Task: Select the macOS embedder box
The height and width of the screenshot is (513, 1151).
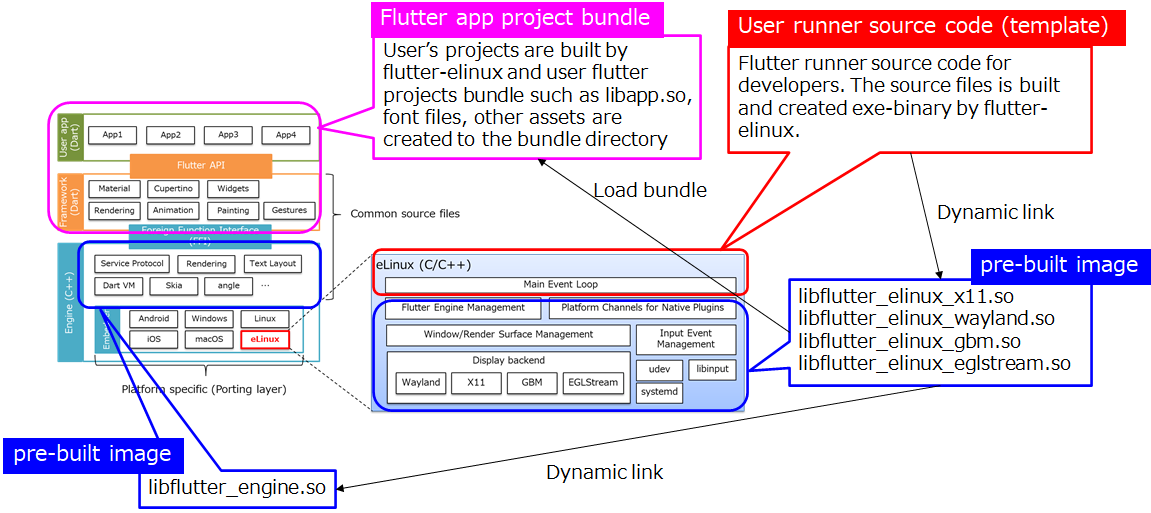Action: (x=208, y=340)
